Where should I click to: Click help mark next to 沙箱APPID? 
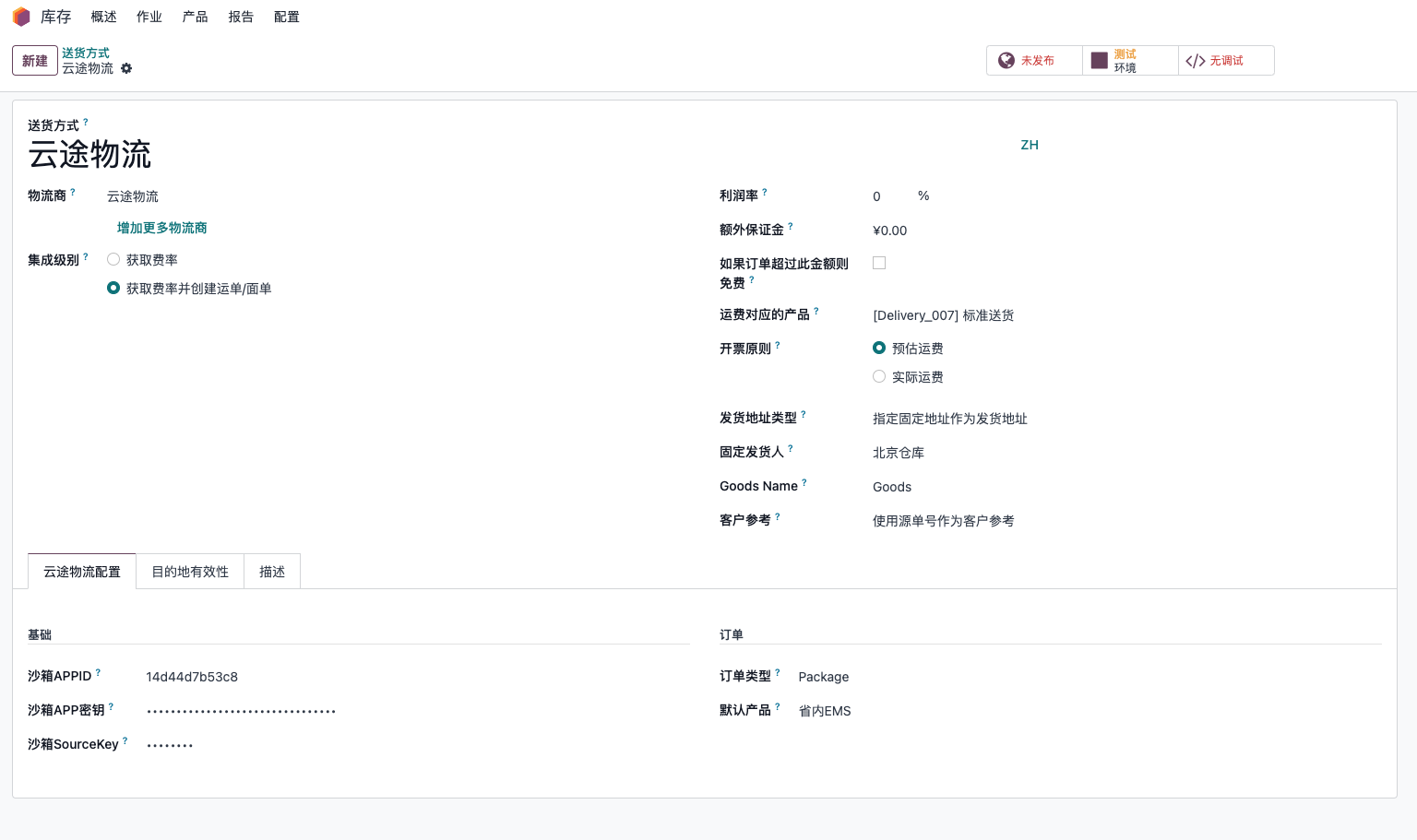[x=99, y=672]
